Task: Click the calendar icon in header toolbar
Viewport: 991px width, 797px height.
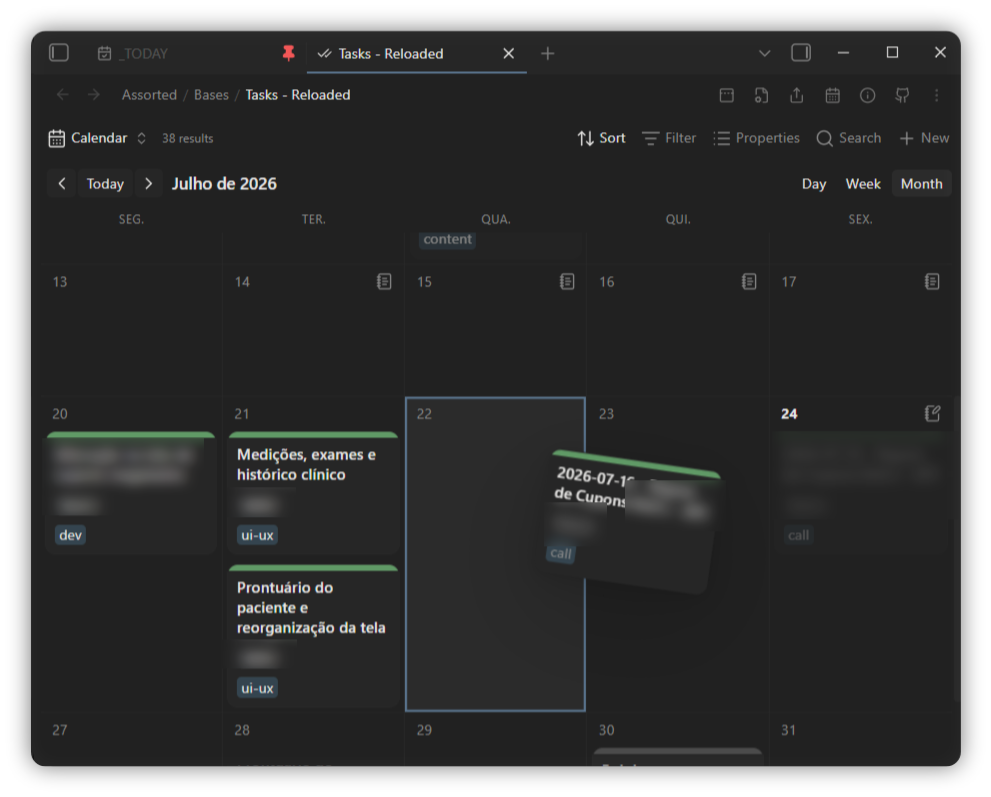Action: click(832, 95)
